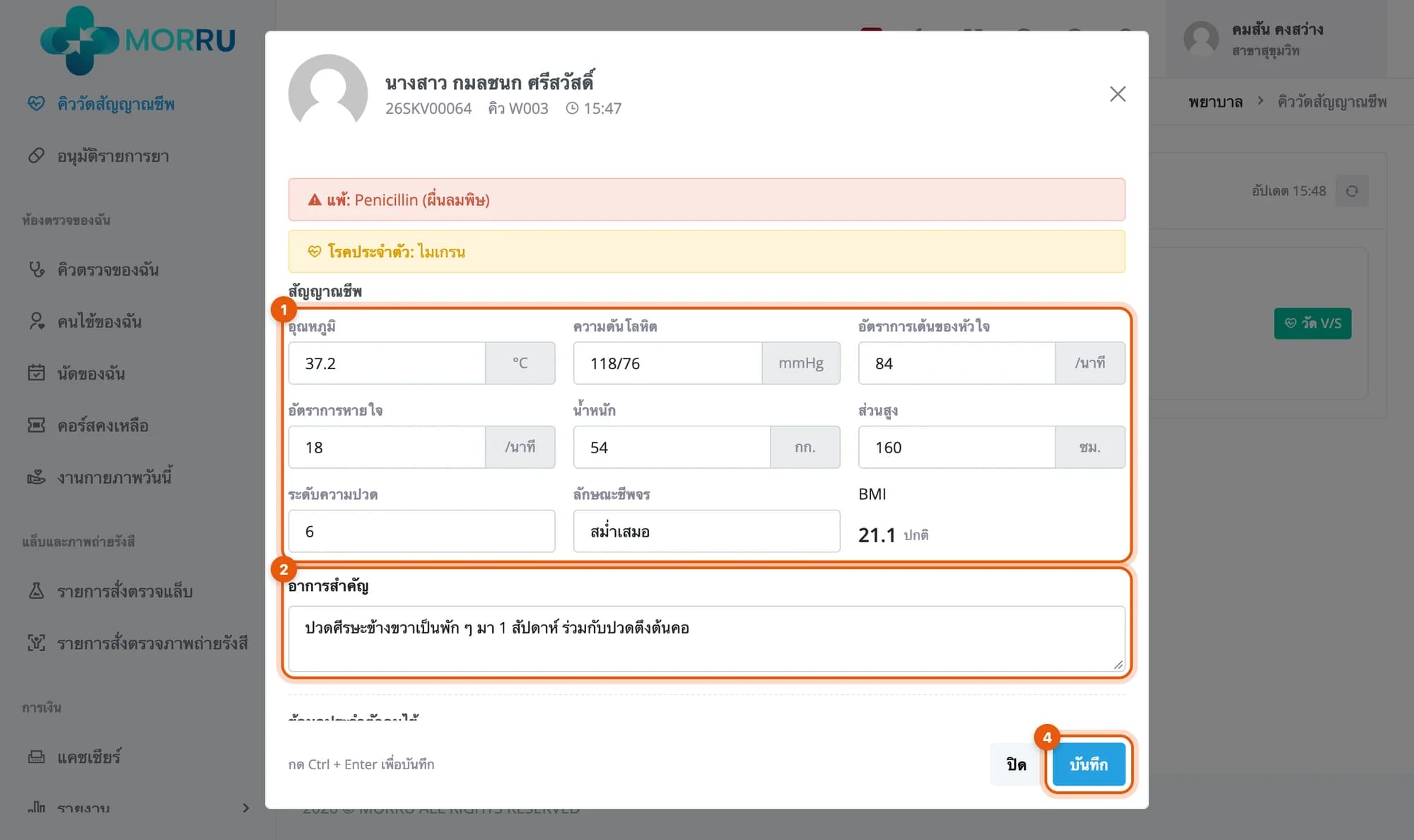Open รายการสั่งตรวจแล็บ menu item

coord(125,590)
